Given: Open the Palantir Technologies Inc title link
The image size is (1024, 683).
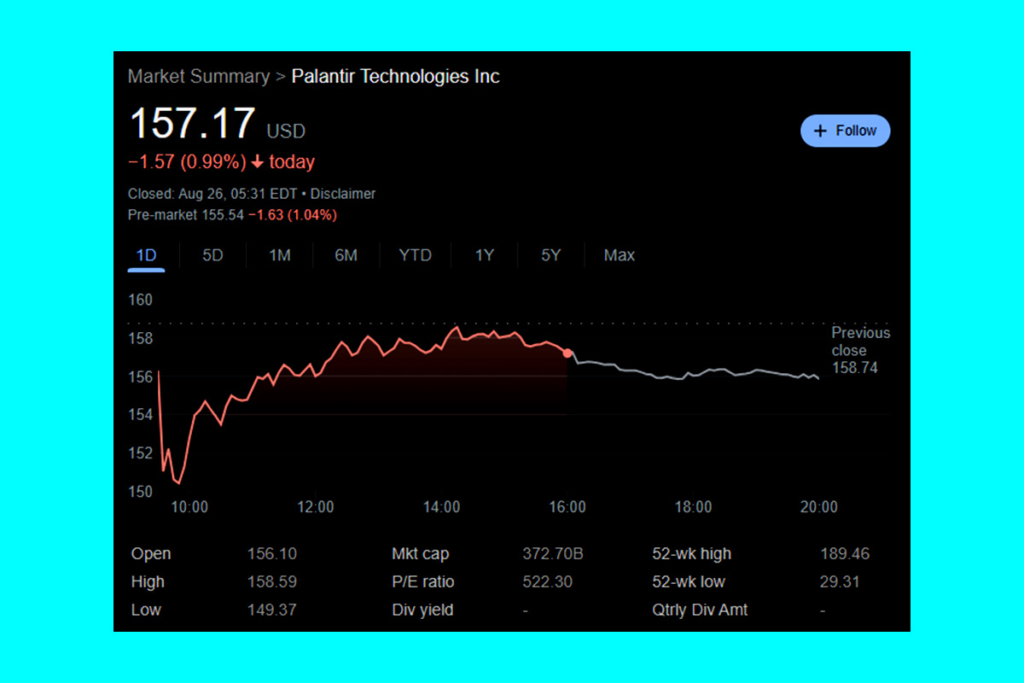Looking at the screenshot, I should 395,76.
